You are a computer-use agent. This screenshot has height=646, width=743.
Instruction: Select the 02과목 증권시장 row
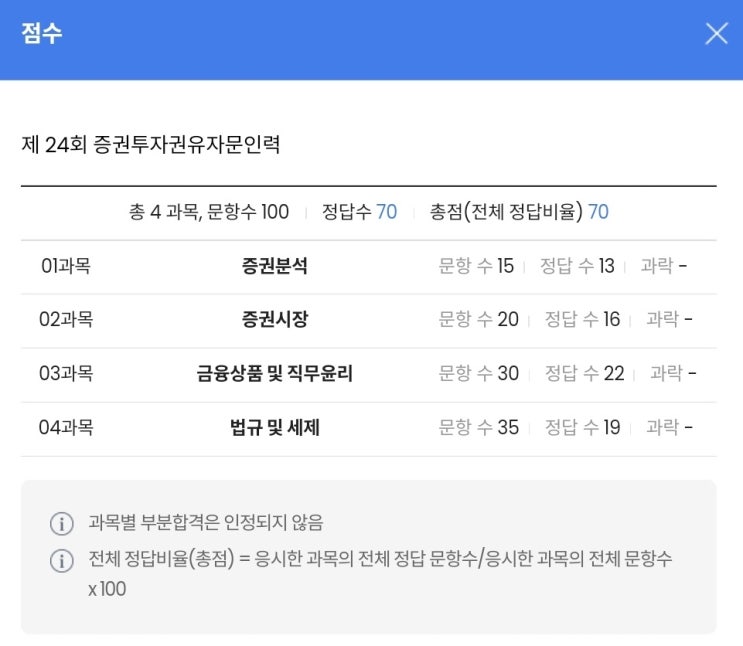369,321
